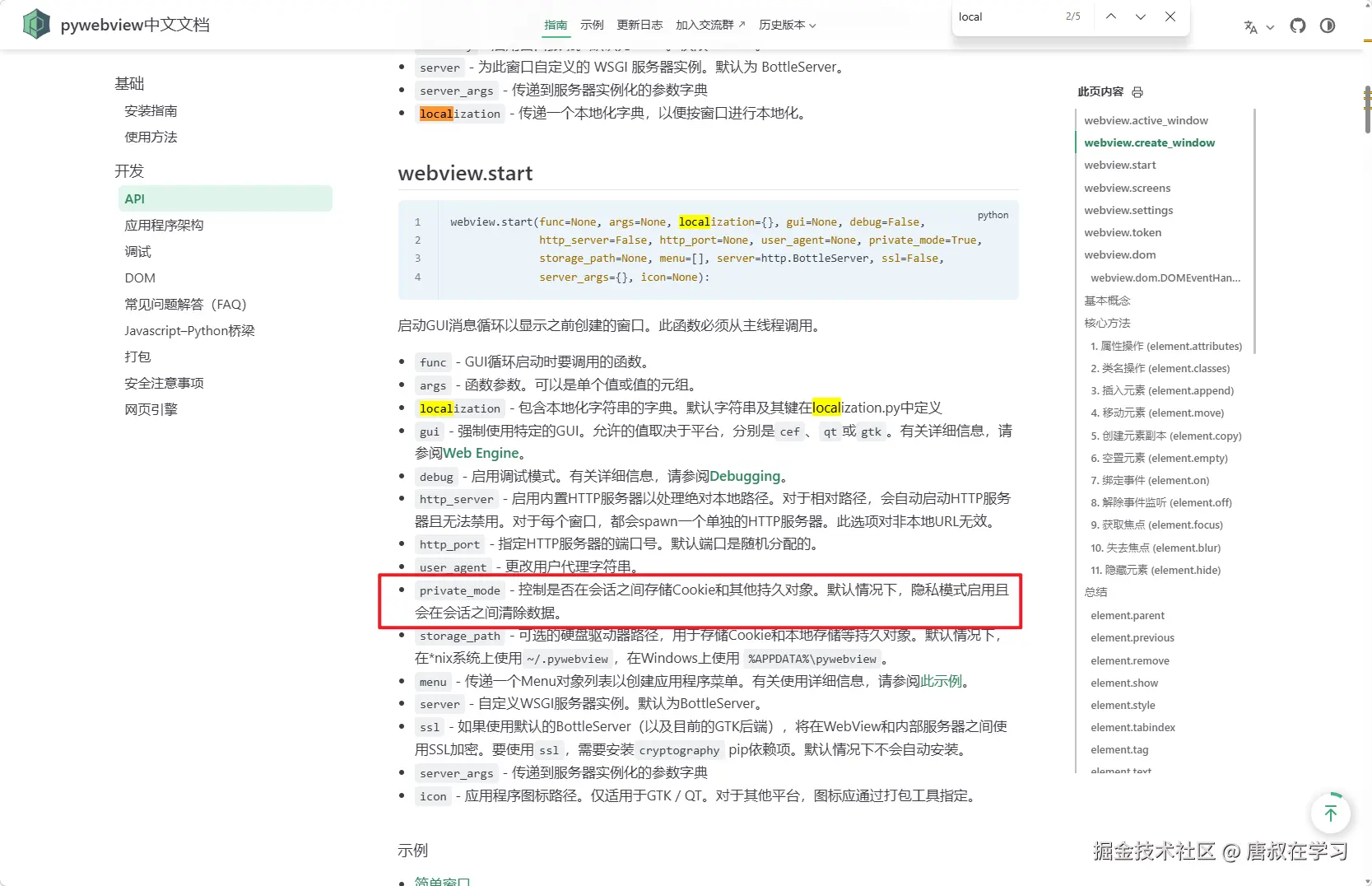Jump to next search match for 'local'
The image size is (1372, 886).
point(1141,16)
